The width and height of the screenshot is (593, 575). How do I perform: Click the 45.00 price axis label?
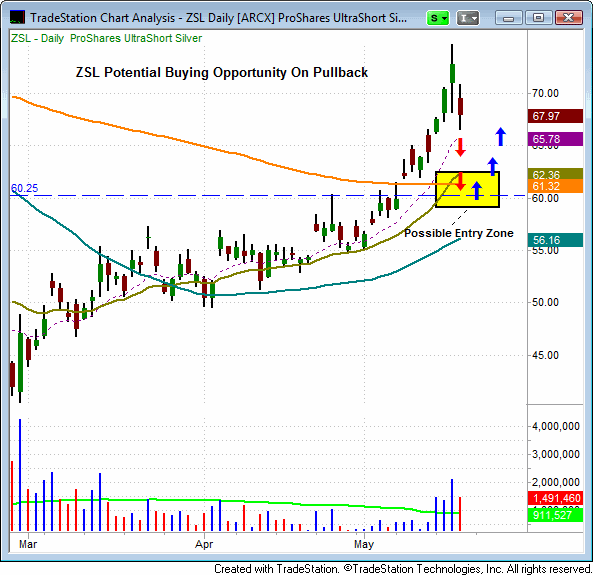point(545,355)
